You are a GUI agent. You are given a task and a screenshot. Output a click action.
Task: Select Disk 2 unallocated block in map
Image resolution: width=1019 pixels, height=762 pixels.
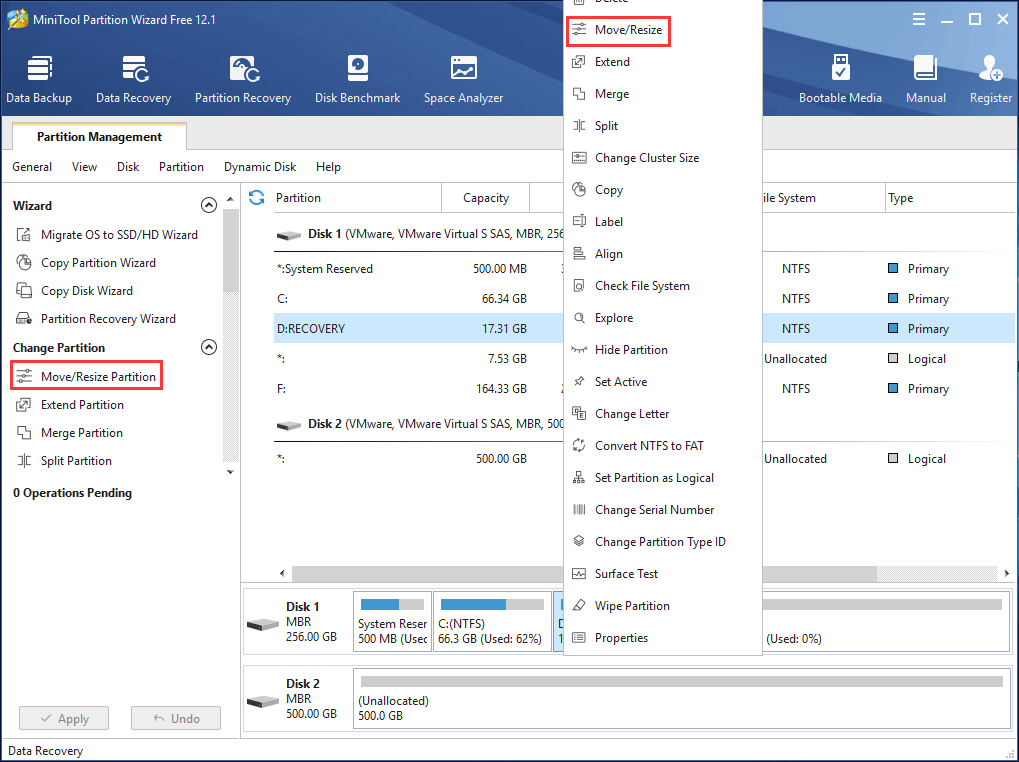682,698
